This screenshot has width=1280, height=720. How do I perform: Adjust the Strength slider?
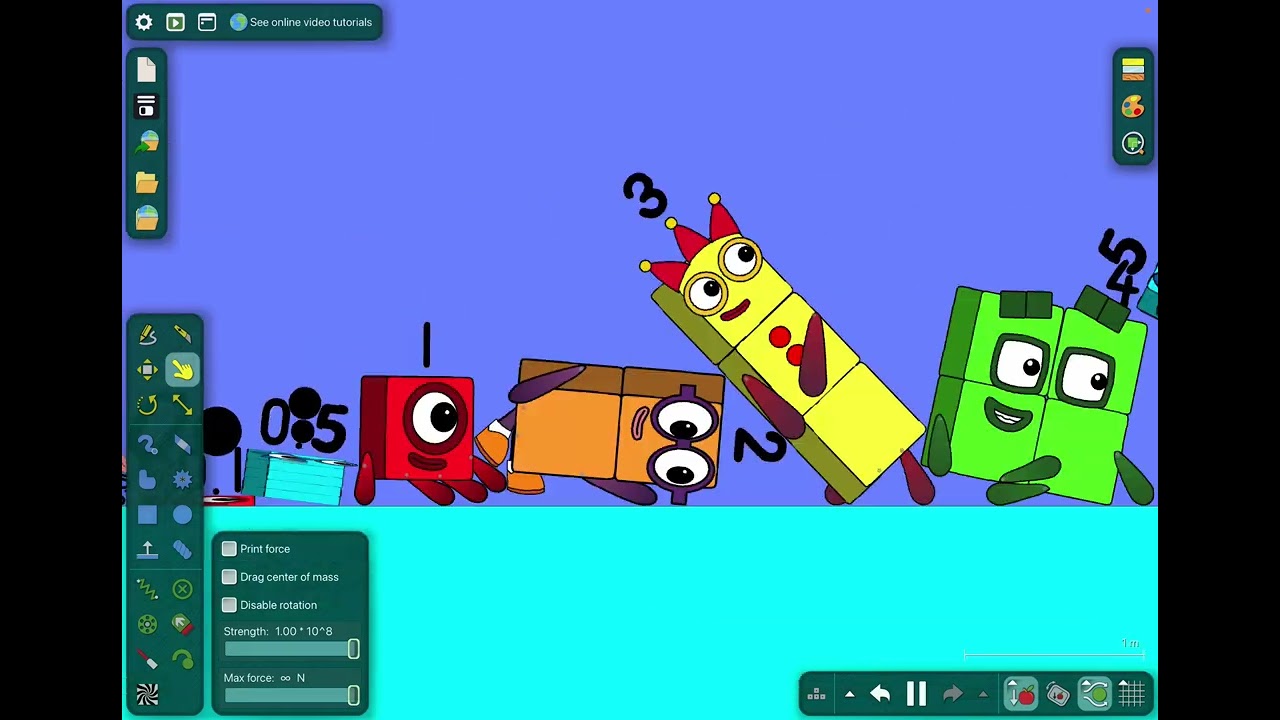click(290, 650)
